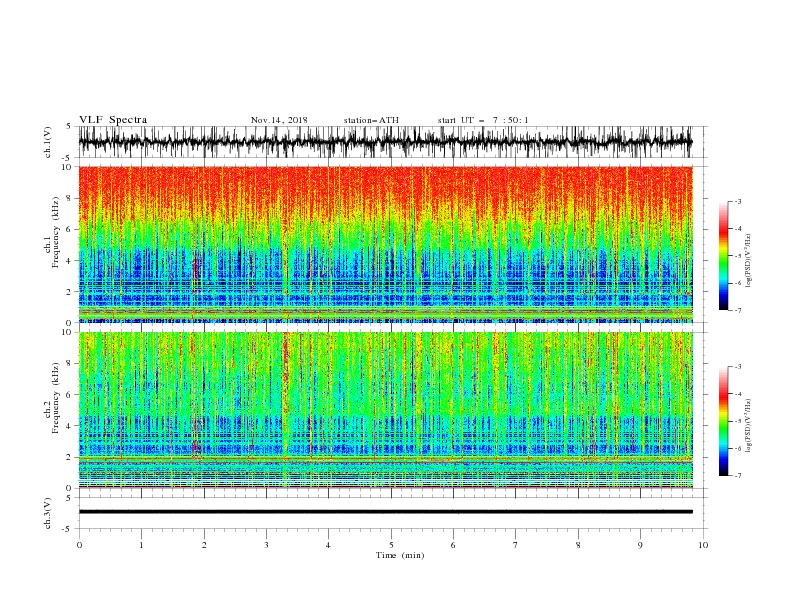Click the "-7" tick on ch.2 color bar
This screenshot has height=612, width=792.
click(737, 476)
